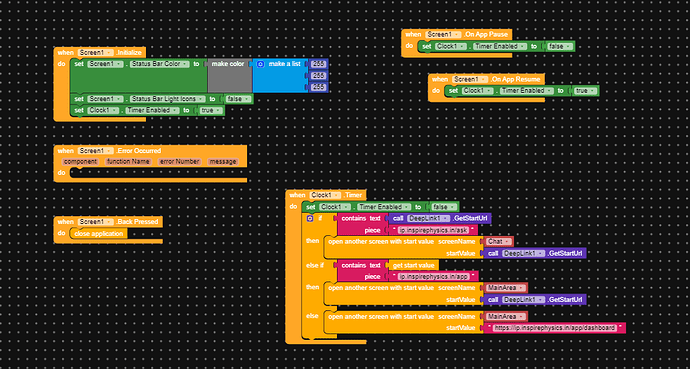Screen dimensions: 690x369
Task: Toggle false value for Status Bar Light Icons
Action: 238,99
